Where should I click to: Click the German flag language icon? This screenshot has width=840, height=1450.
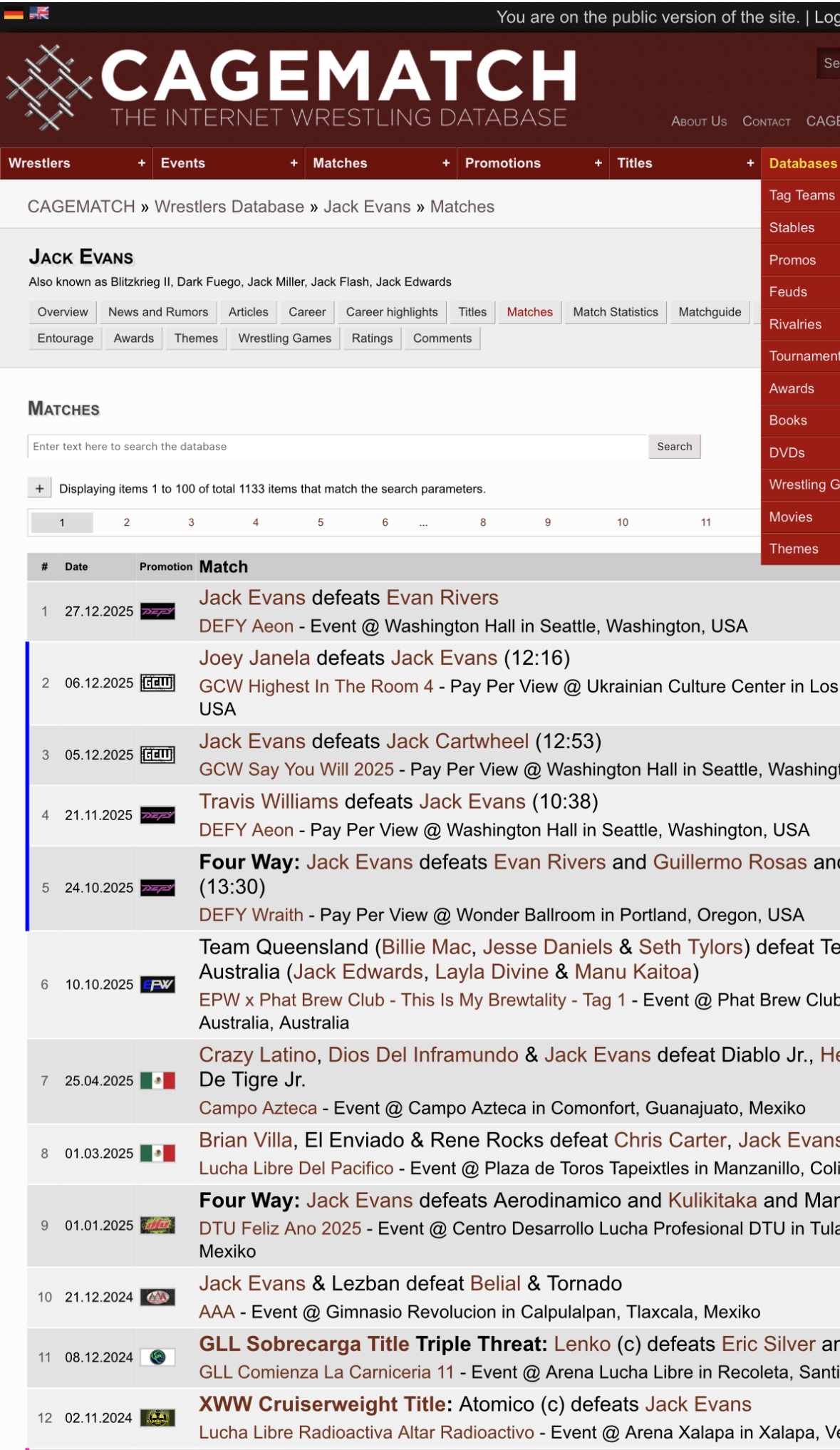pyautogui.click(x=13, y=13)
